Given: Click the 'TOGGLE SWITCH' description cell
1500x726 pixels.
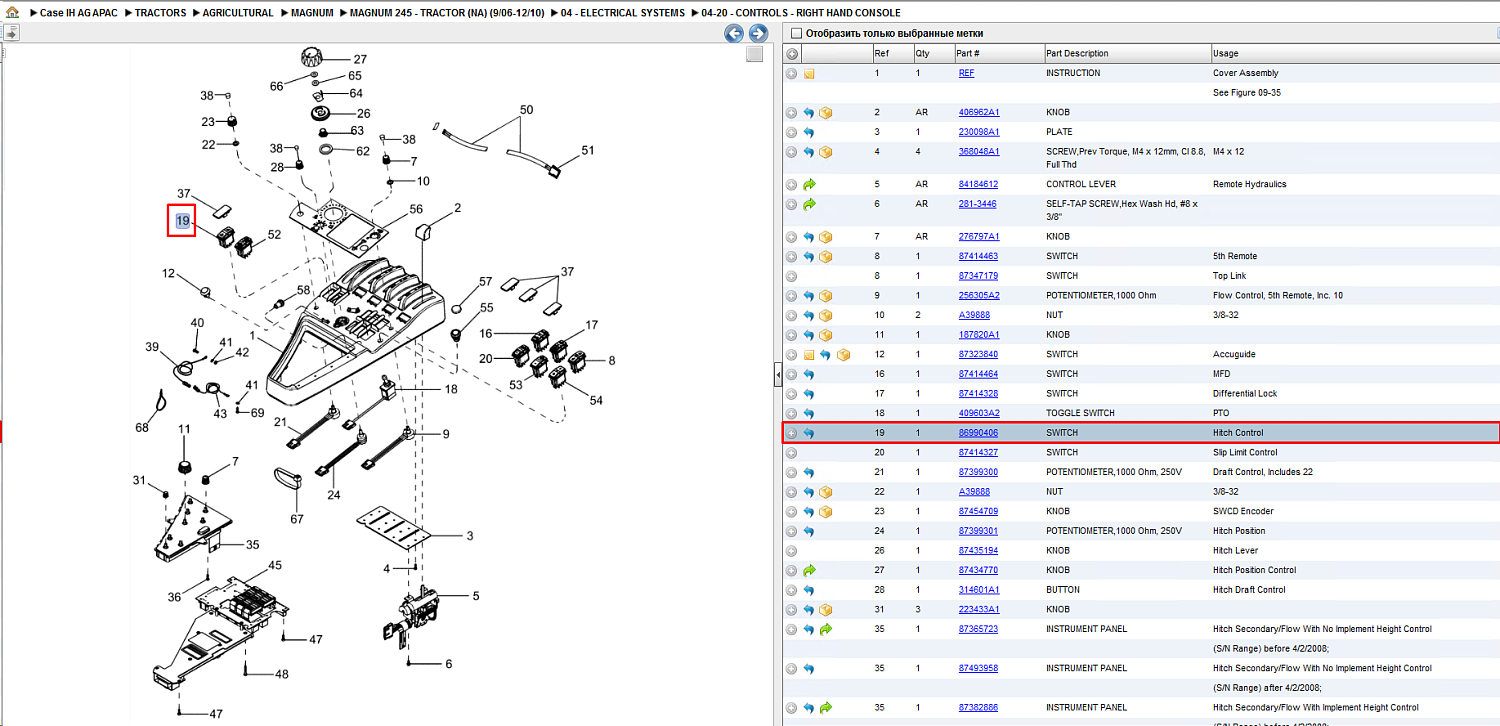Looking at the screenshot, I should point(1079,413).
